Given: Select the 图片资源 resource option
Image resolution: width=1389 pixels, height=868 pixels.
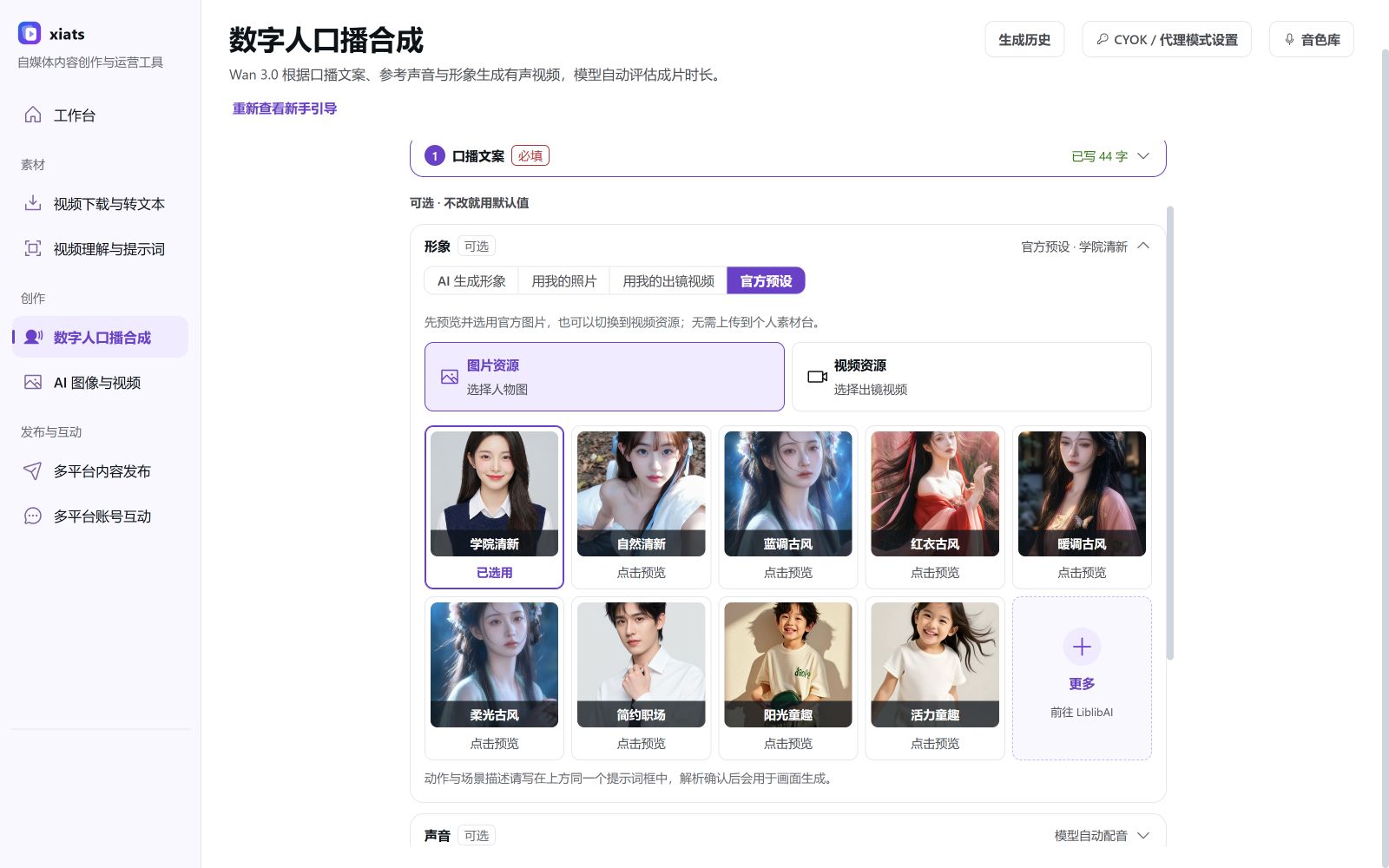Looking at the screenshot, I should 604,377.
